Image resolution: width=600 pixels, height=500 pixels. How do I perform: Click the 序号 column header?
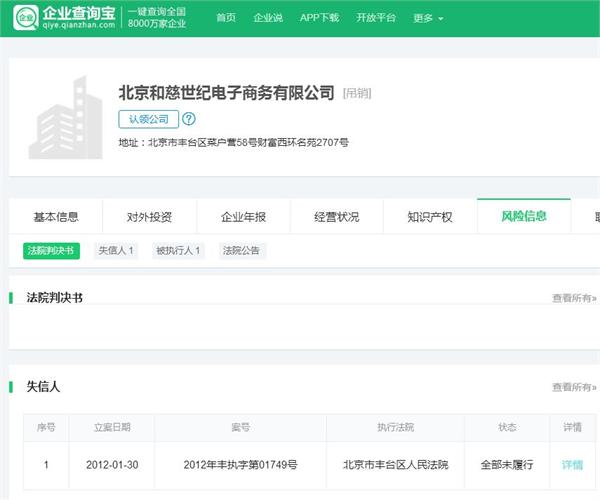point(46,427)
